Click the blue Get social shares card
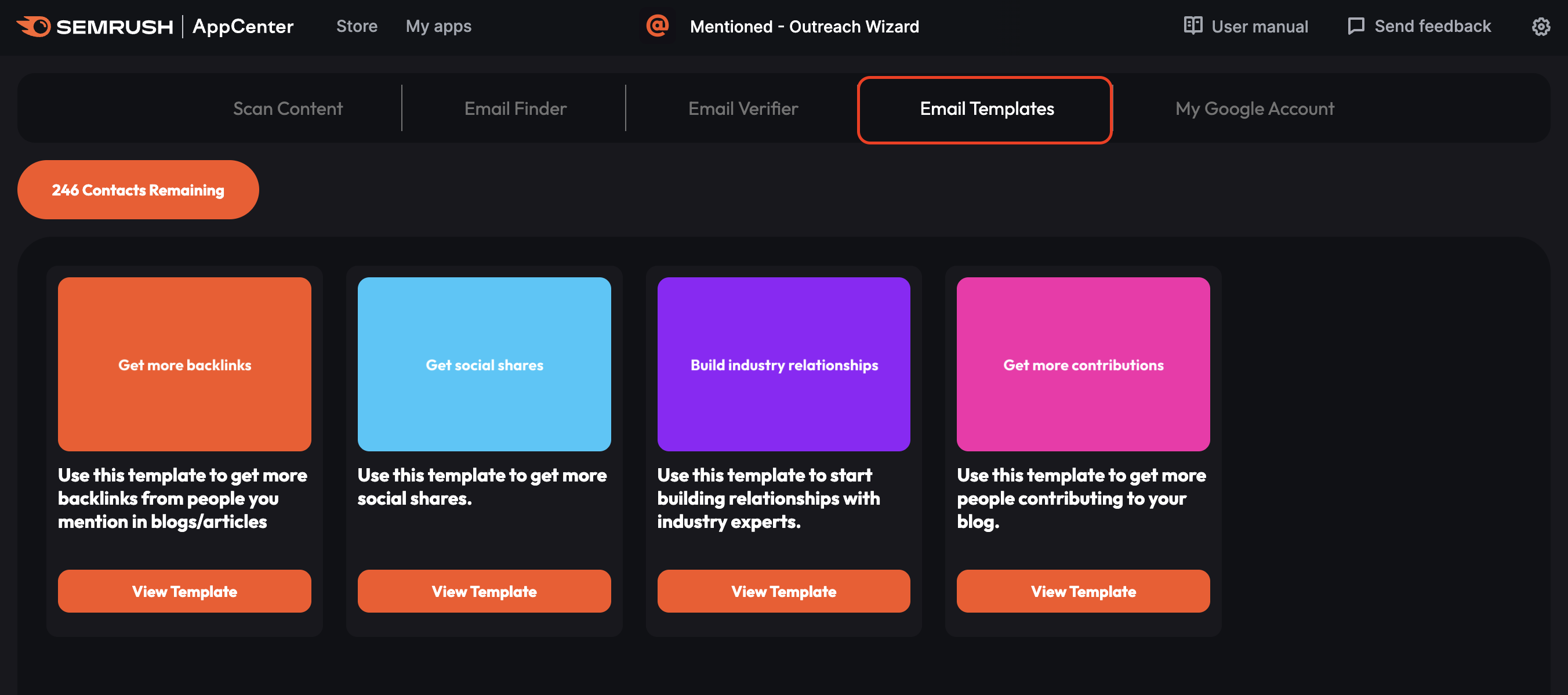 tap(484, 364)
